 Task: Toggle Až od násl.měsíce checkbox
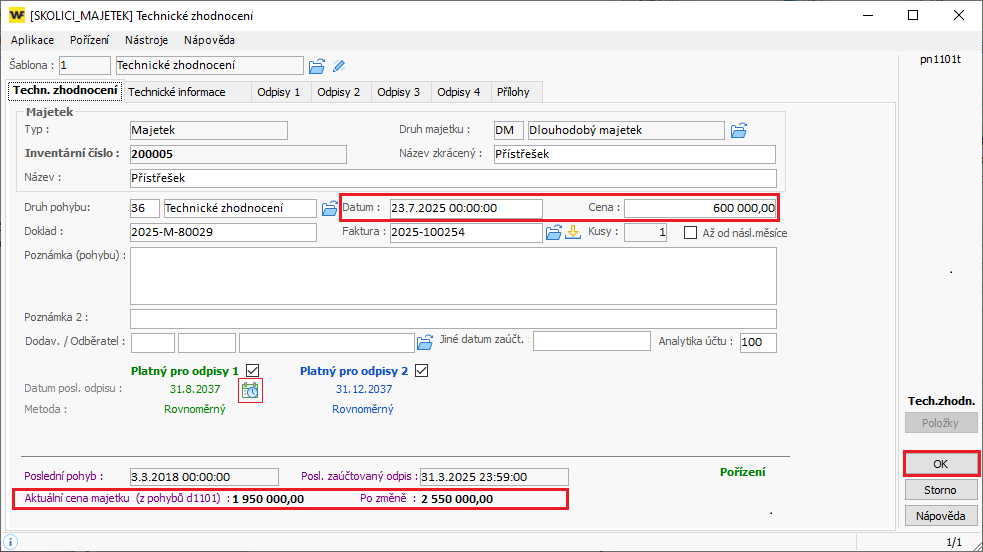(x=690, y=232)
